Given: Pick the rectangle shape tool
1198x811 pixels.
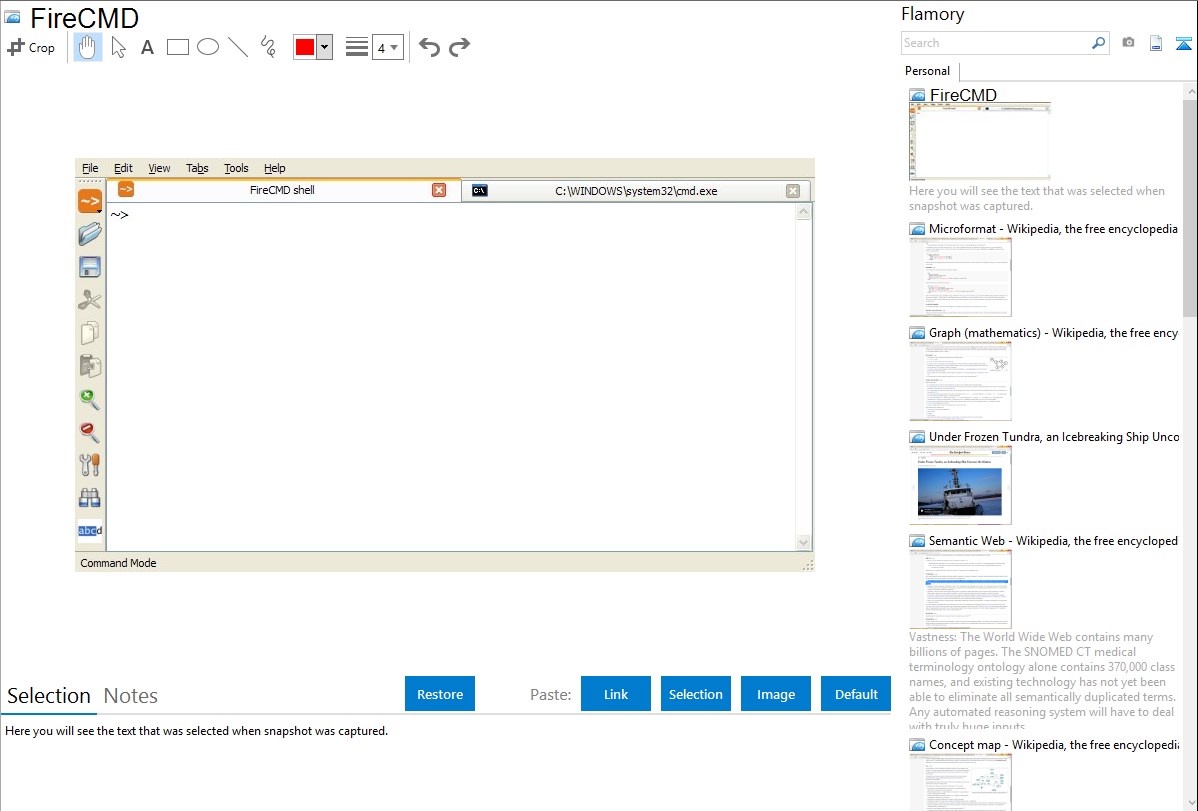Looking at the screenshot, I should pos(177,47).
